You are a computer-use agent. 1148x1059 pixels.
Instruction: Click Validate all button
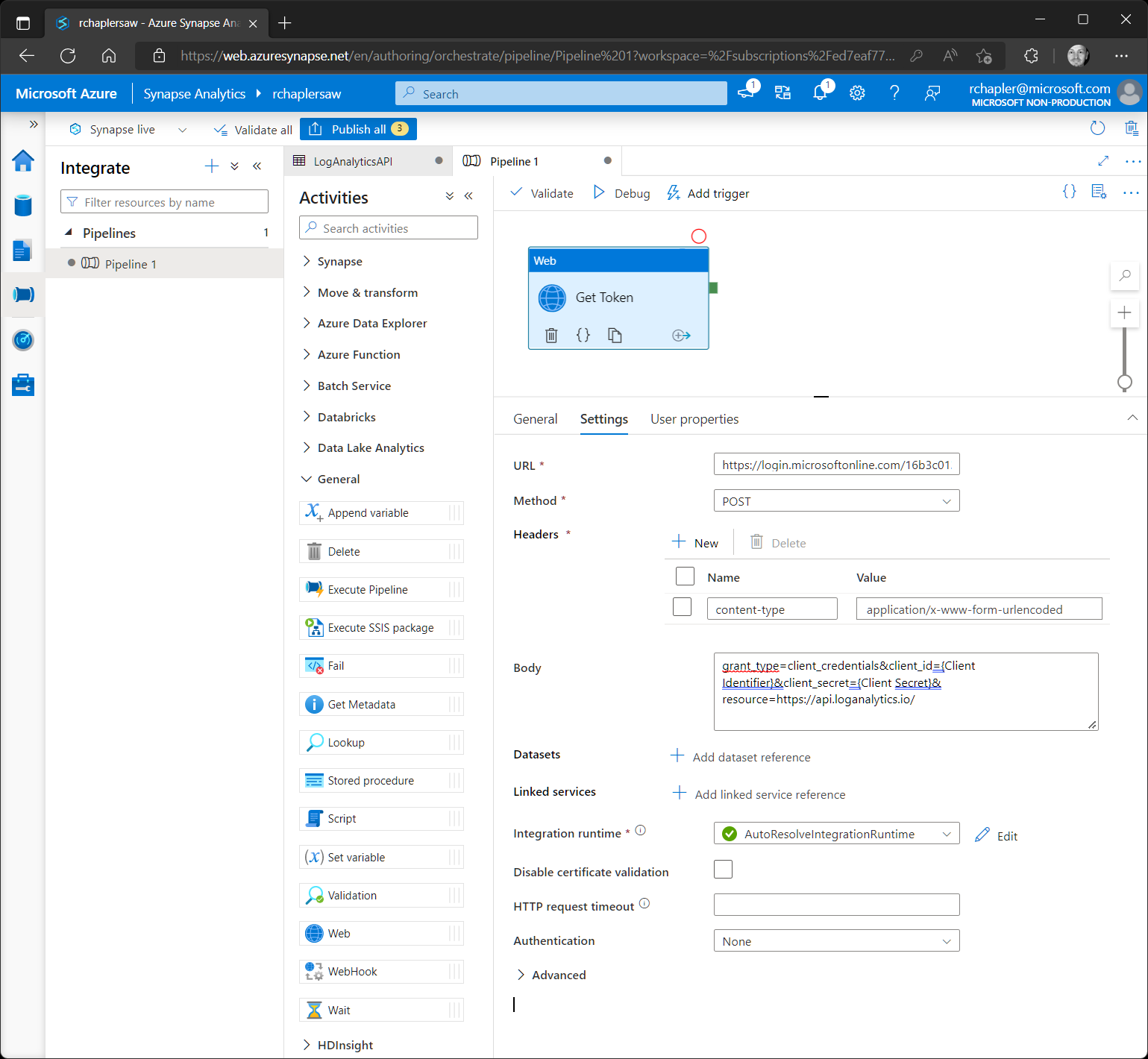(253, 130)
